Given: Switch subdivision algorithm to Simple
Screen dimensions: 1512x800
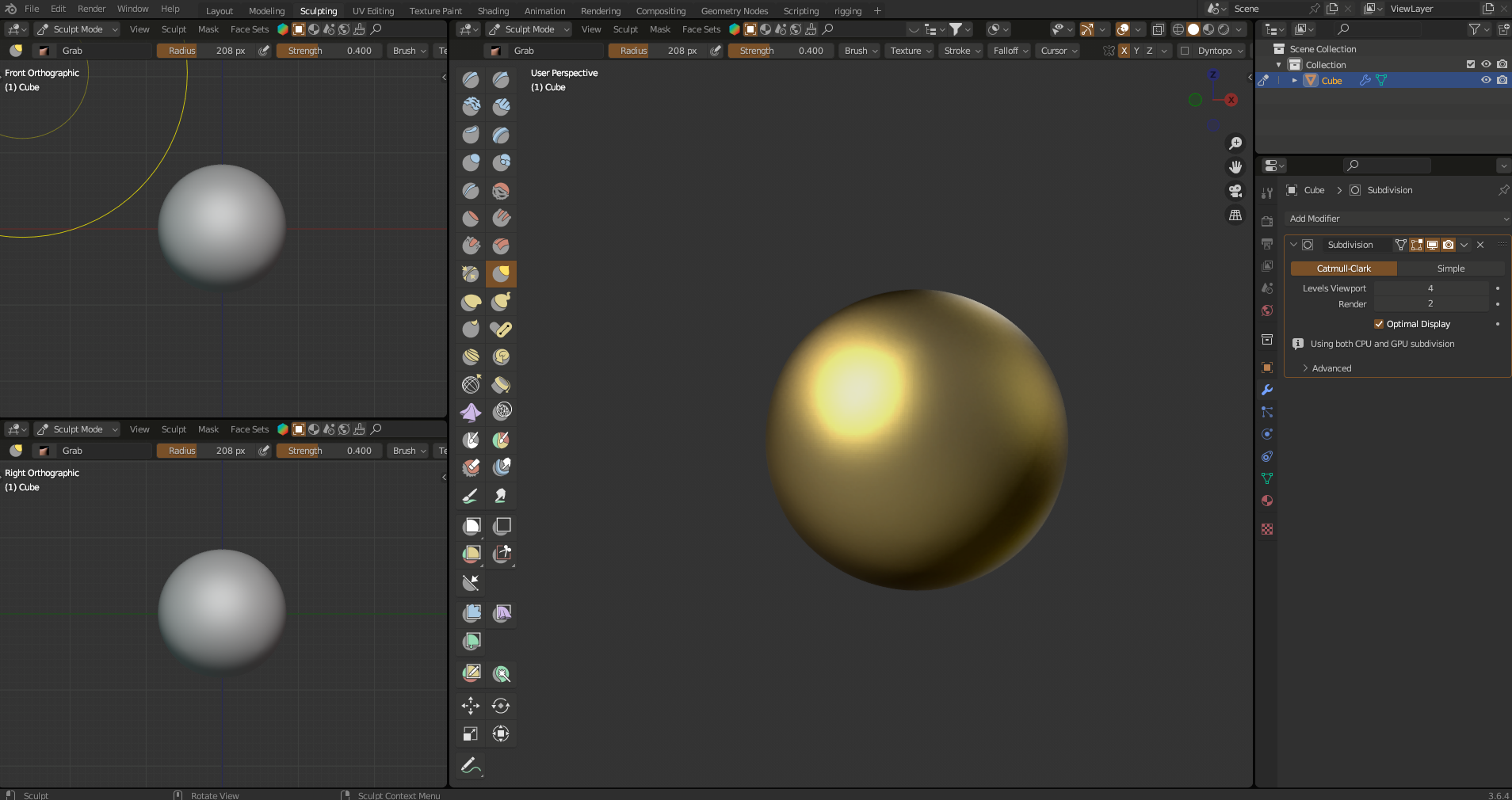Looking at the screenshot, I should tap(1449, 269).
